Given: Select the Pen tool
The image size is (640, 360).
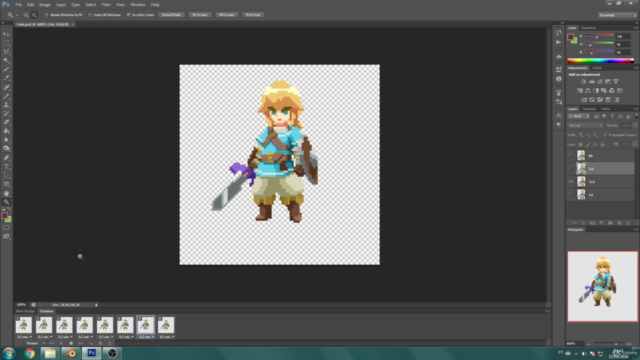Looking at the screenshot, I should (x=6, y=158).
